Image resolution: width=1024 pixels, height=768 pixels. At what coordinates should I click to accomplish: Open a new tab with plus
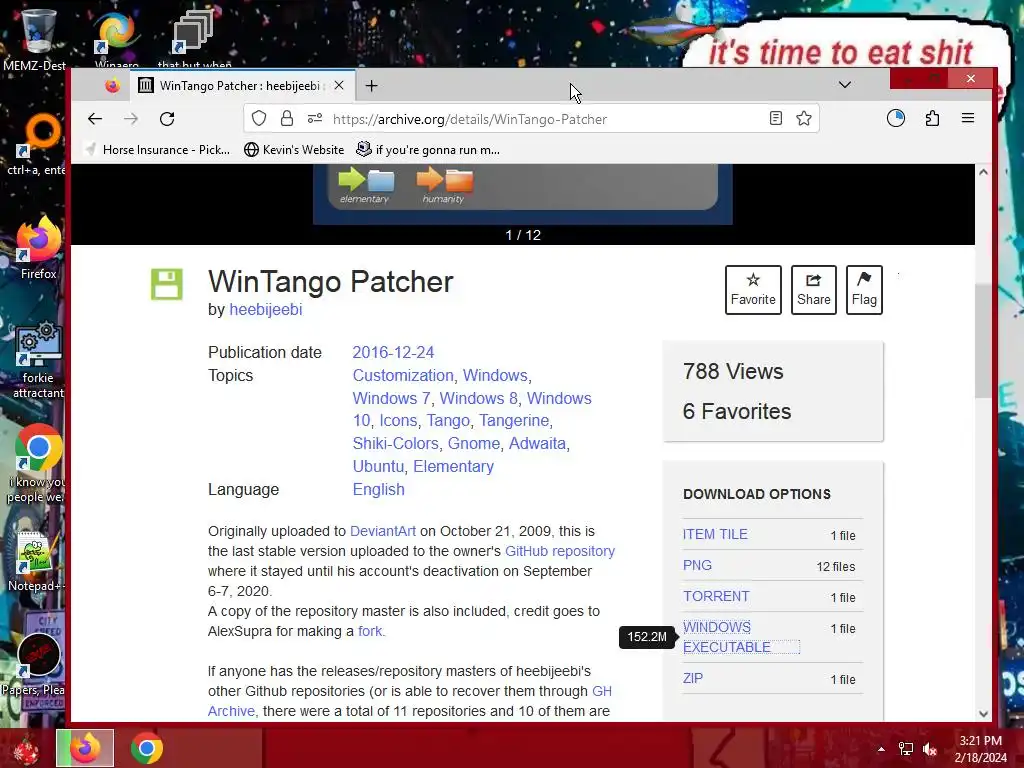point(372,86)
